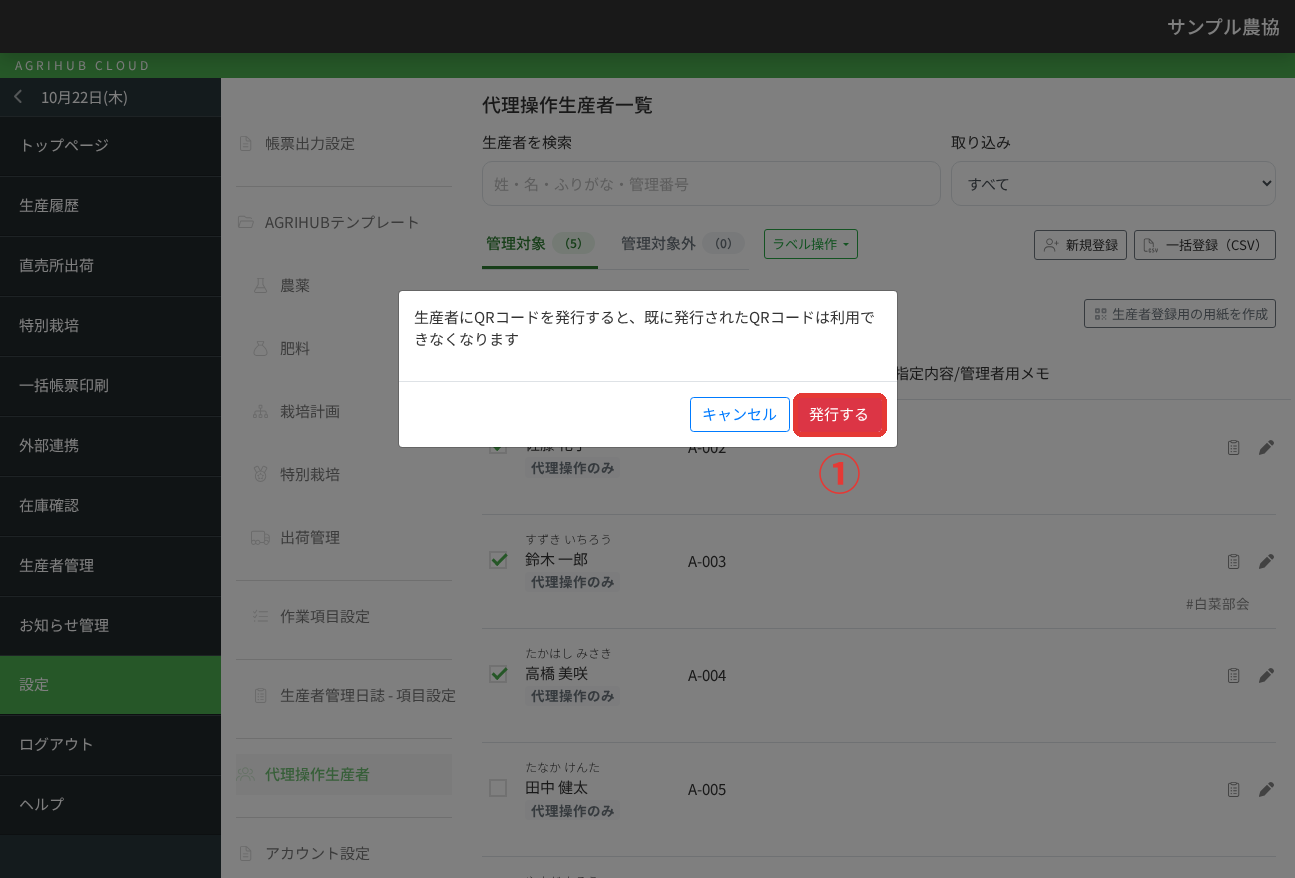
Task: Click 生産者登録用の用紙を作成 QR button
Action: pyautogui.click(x=1180, y=314)
